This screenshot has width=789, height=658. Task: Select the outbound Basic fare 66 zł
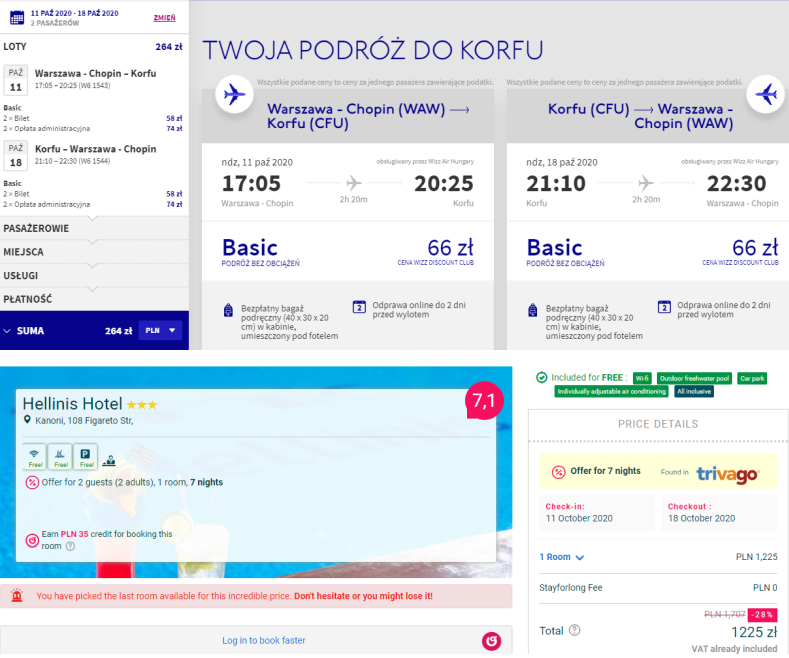coord(348,251)
